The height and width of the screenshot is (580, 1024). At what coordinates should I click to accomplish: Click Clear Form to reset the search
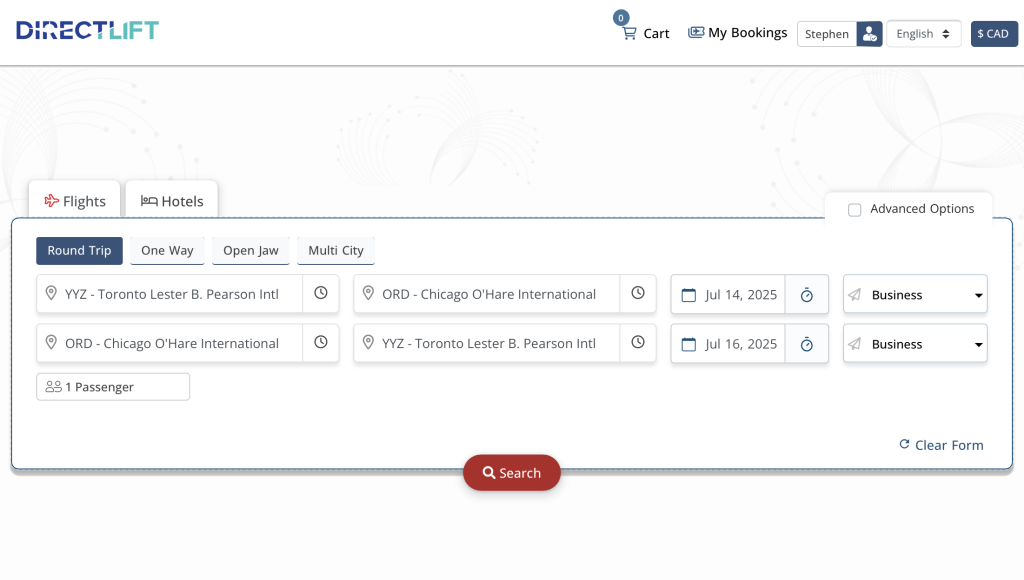pyautogui.click(x=941, y=444)
